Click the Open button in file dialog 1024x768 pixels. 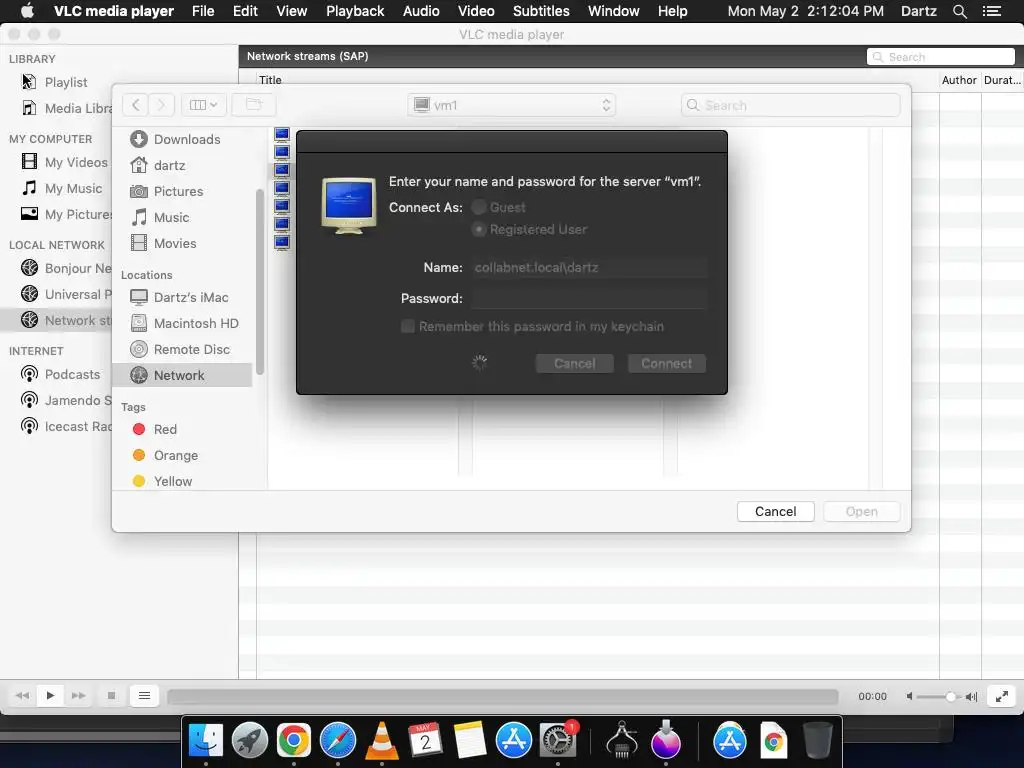click(x=862, y=511)
